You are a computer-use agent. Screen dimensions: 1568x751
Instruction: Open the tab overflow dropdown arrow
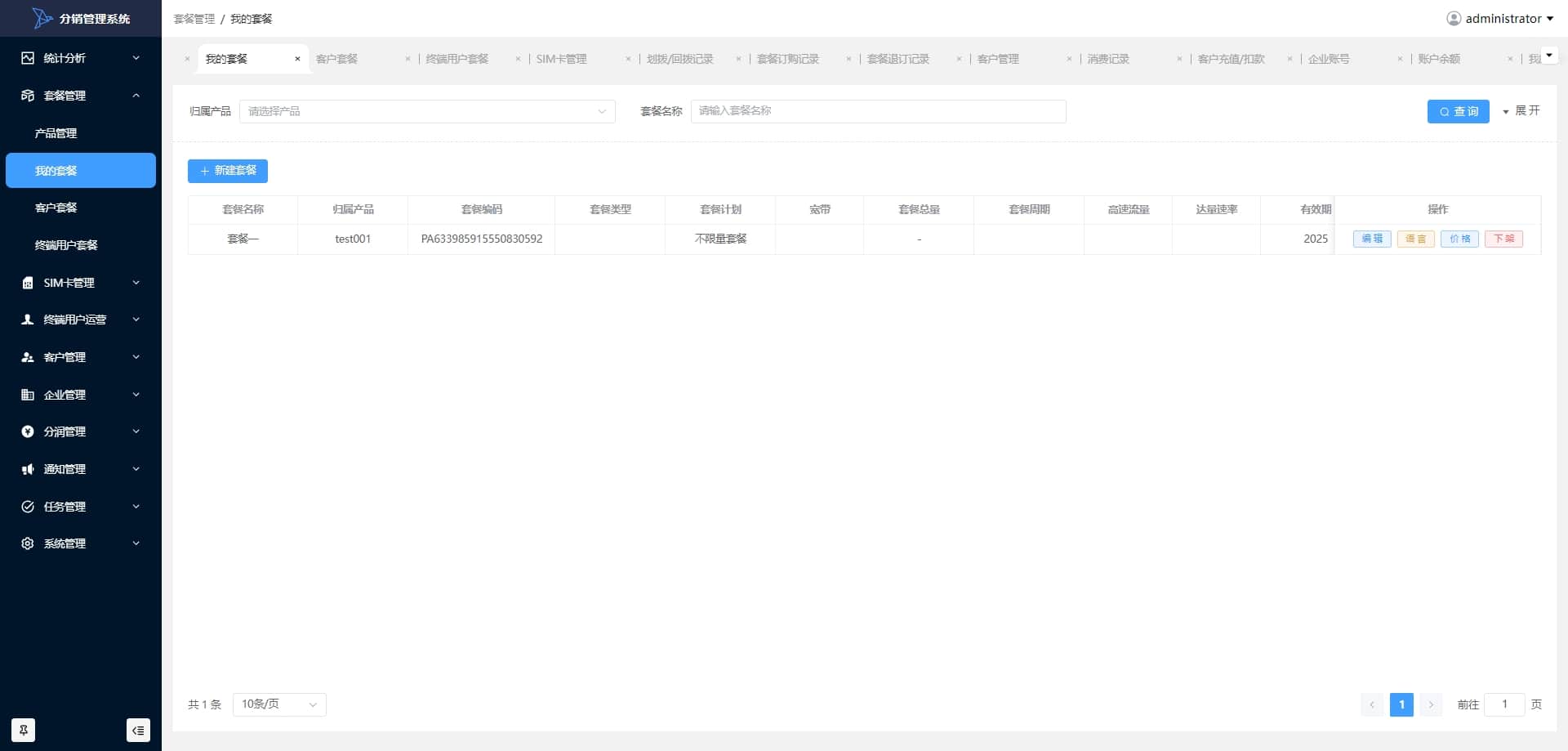pyautogui.click(x=1549, y=56)
